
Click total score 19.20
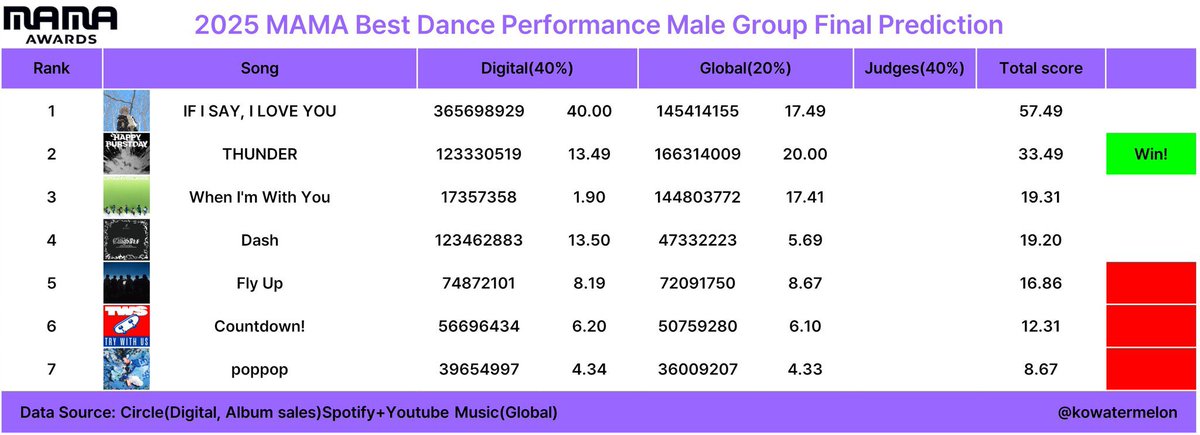1040,240
